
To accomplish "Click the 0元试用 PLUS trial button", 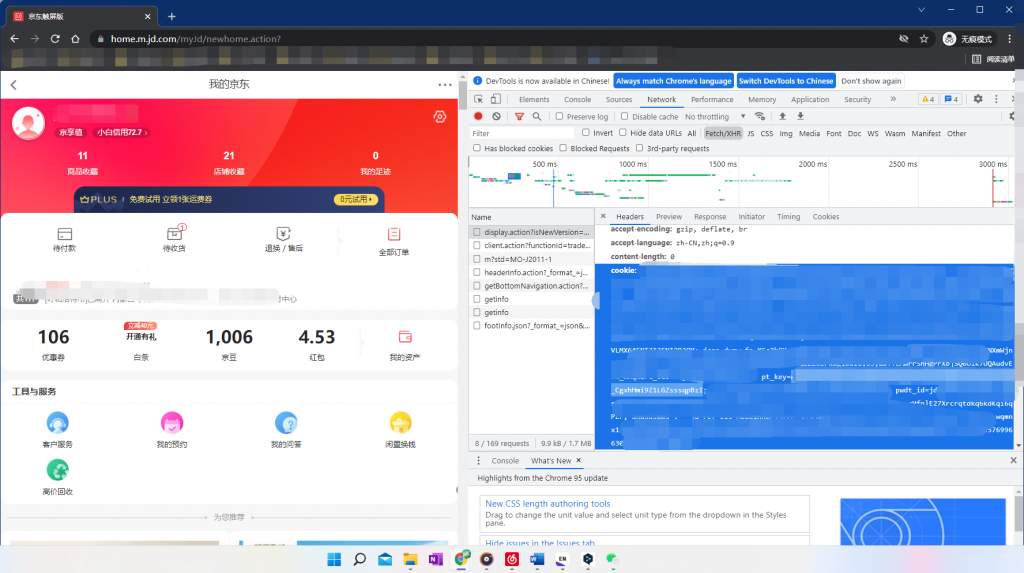I will click(356, 199).
